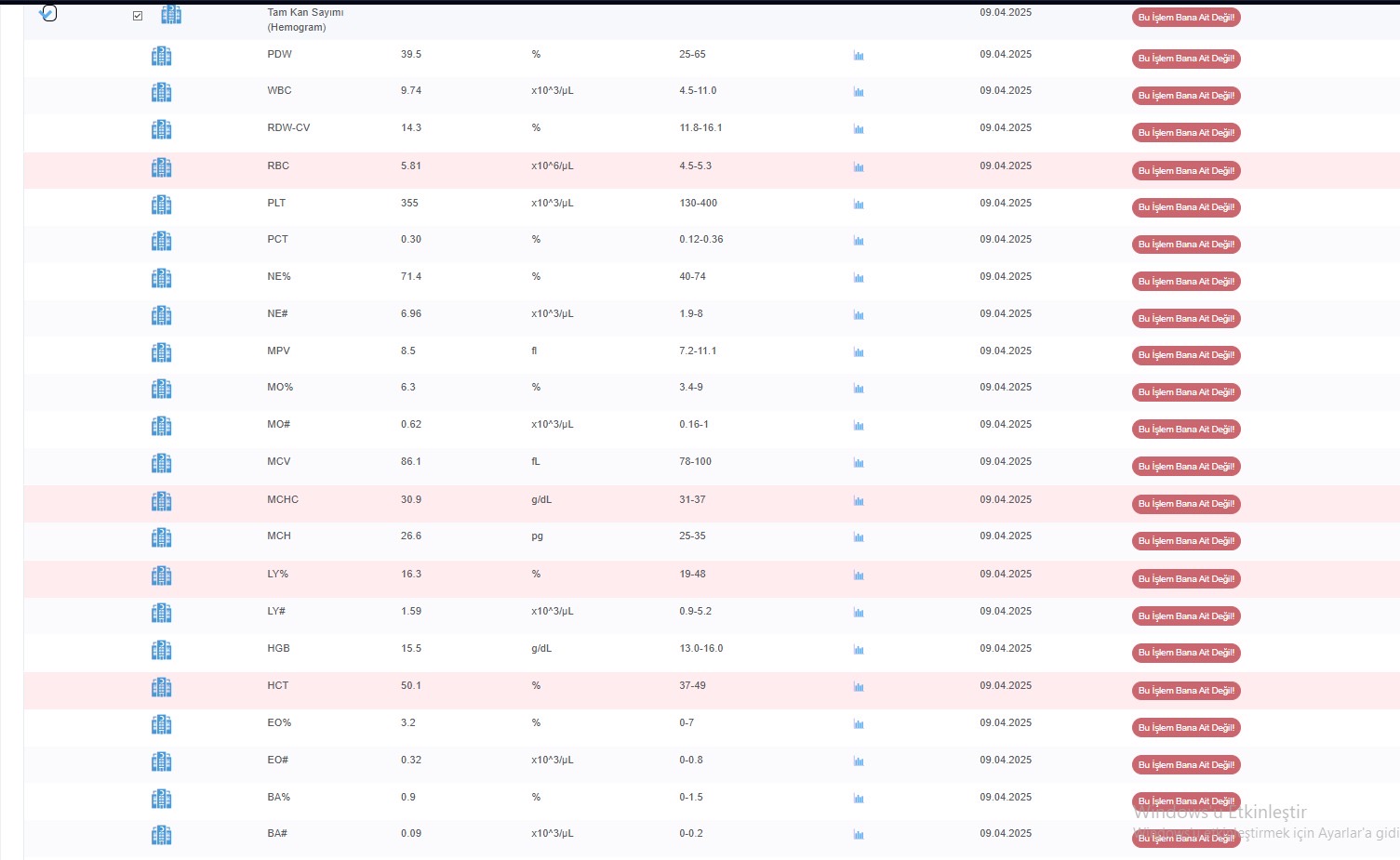Select the BA% value 0.9
1400x860 pixels.
pyautogui.click(x=408, y=797)
